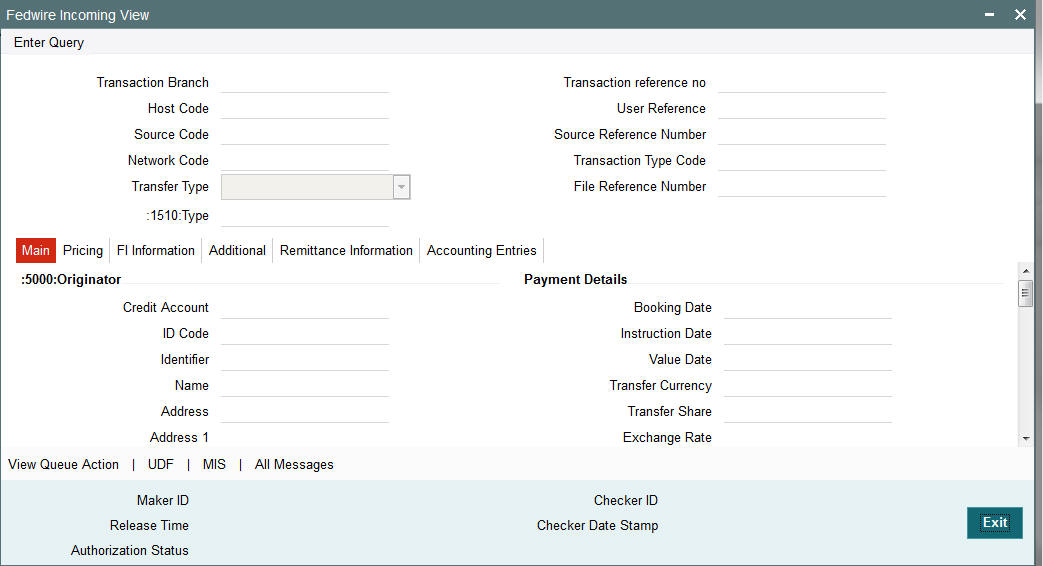Click the Authorization Status label
The image size is (1043, 566).
coord(130,551)
